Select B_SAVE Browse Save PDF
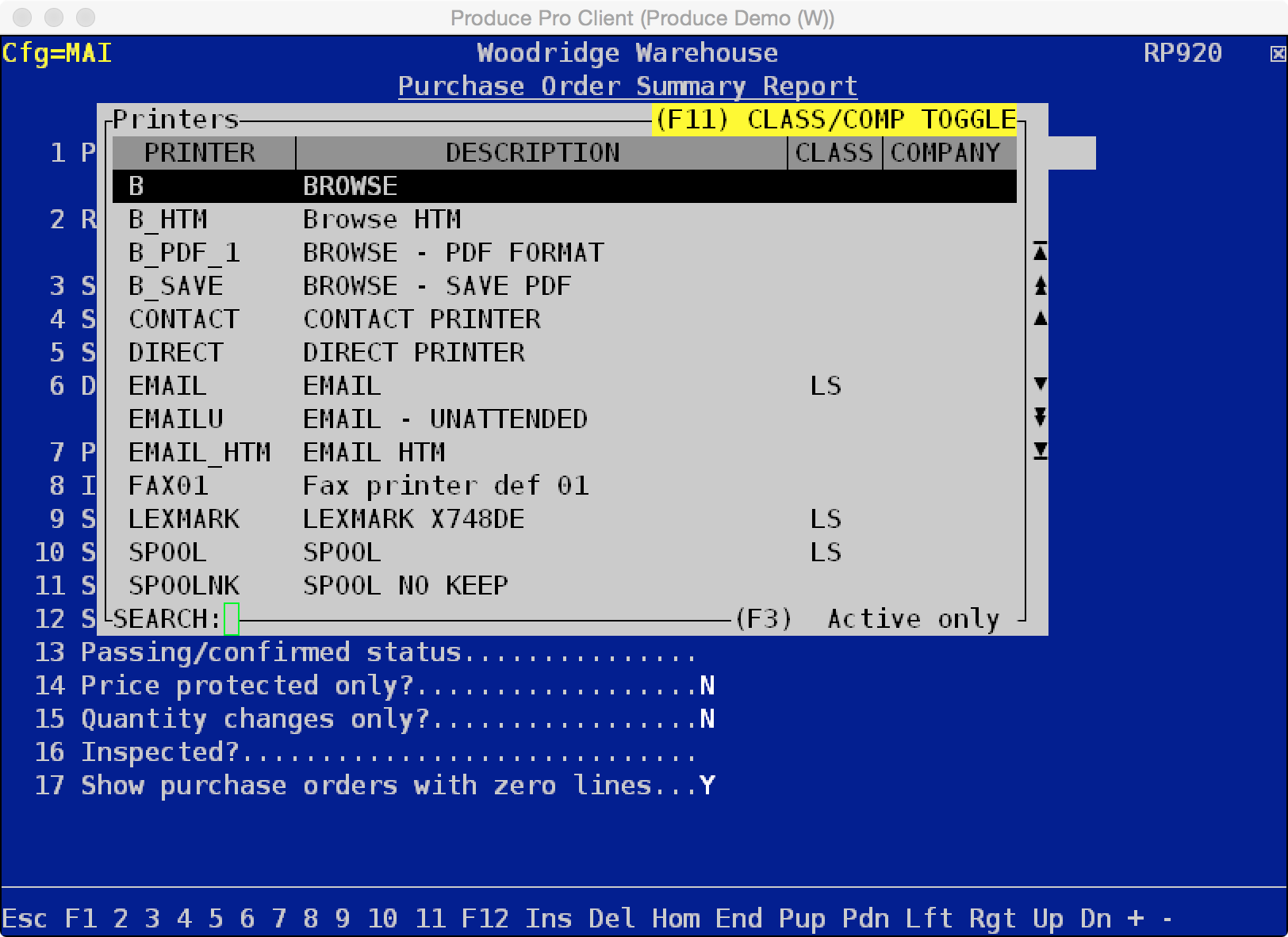This screenshot has height=937, width=1288. (x=565, y=286)
